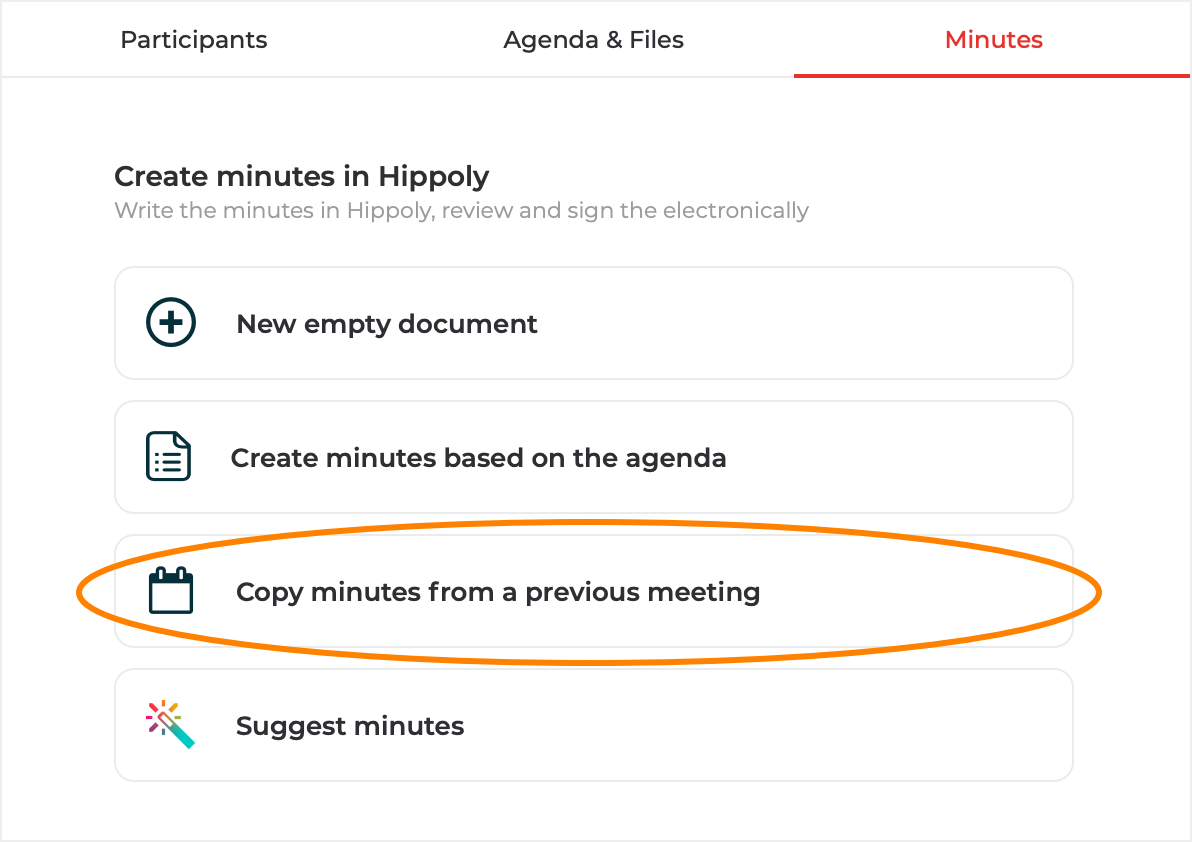The image size is (1192, 842).
Task: Click the gray subtitle about signing electronically
Action: pyautogui.click(x=461, y=211)
